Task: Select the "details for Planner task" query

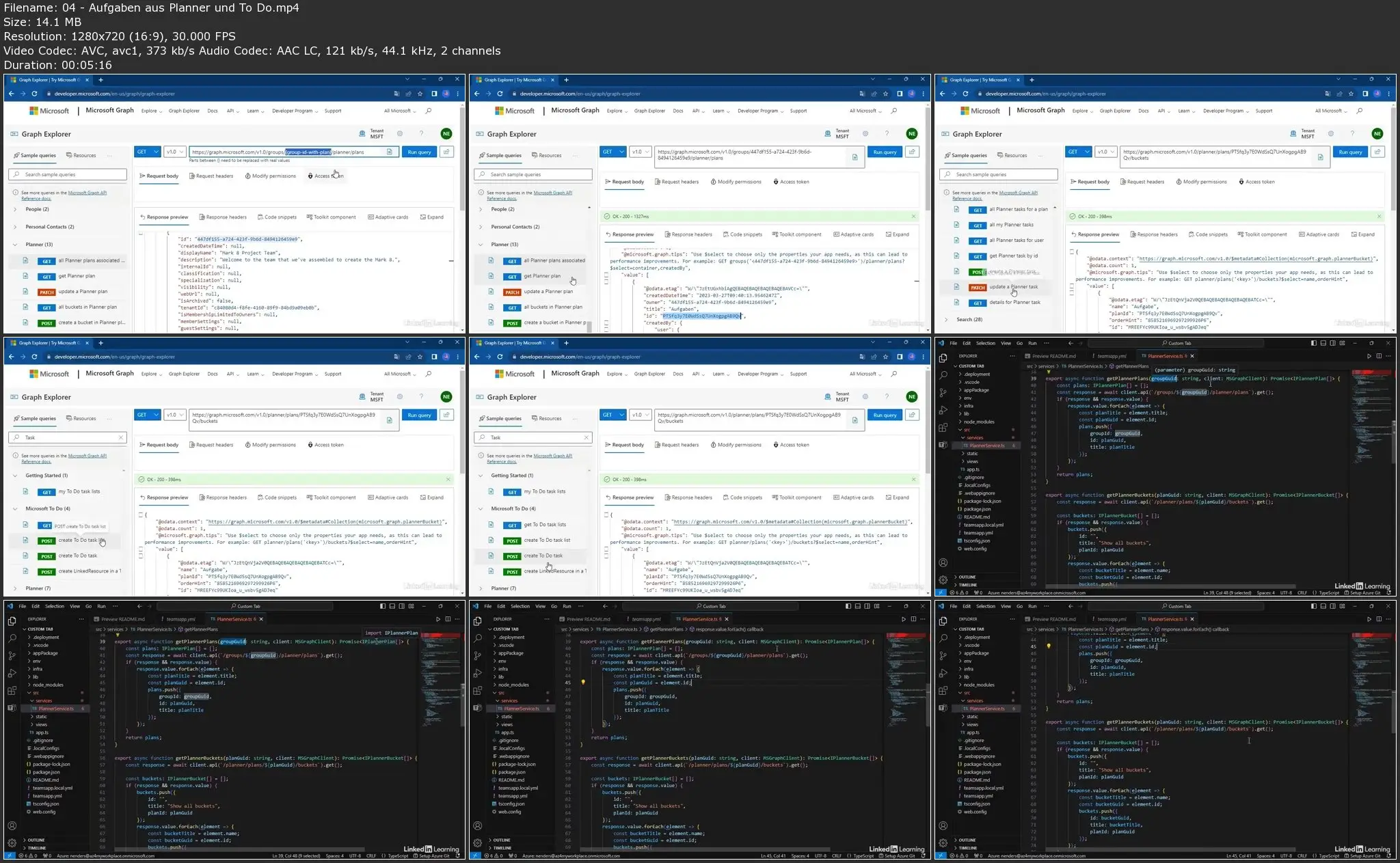Action: 1014,302
